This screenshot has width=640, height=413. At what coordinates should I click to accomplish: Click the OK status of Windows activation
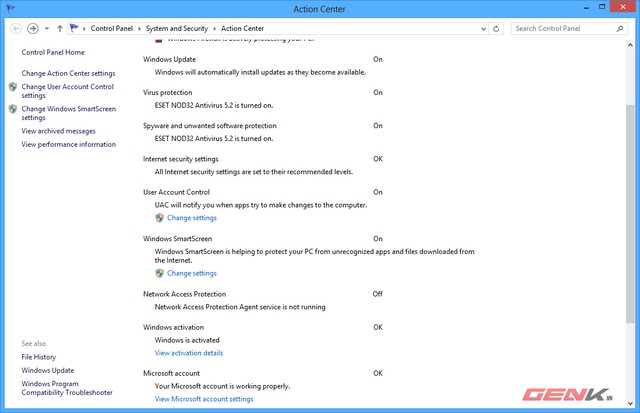coord(378,327)
